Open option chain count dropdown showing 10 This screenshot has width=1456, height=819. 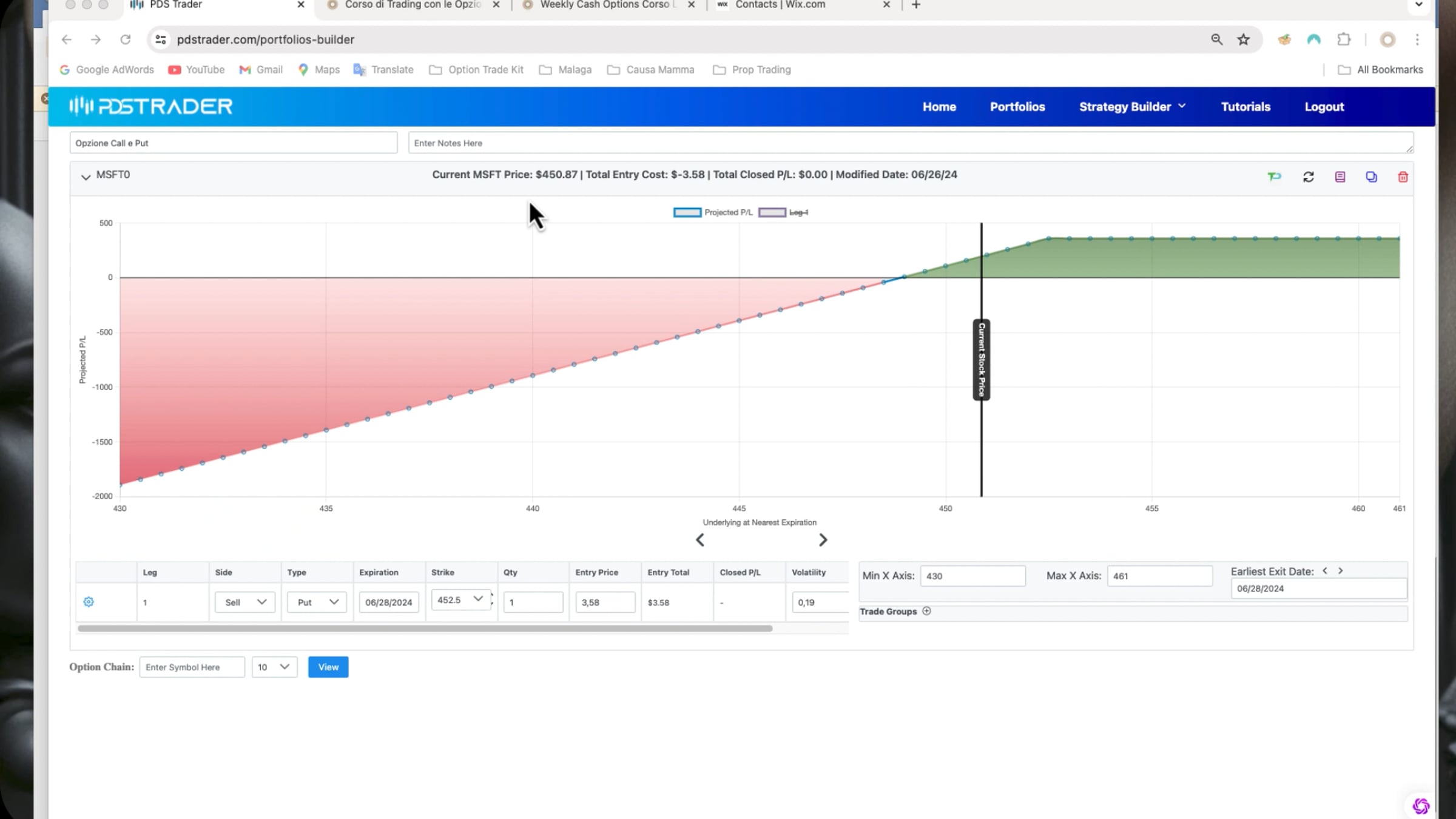(274, 667)
